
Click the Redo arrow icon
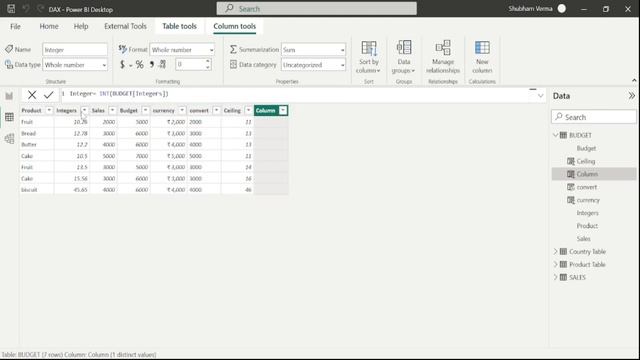coord(40,9)
